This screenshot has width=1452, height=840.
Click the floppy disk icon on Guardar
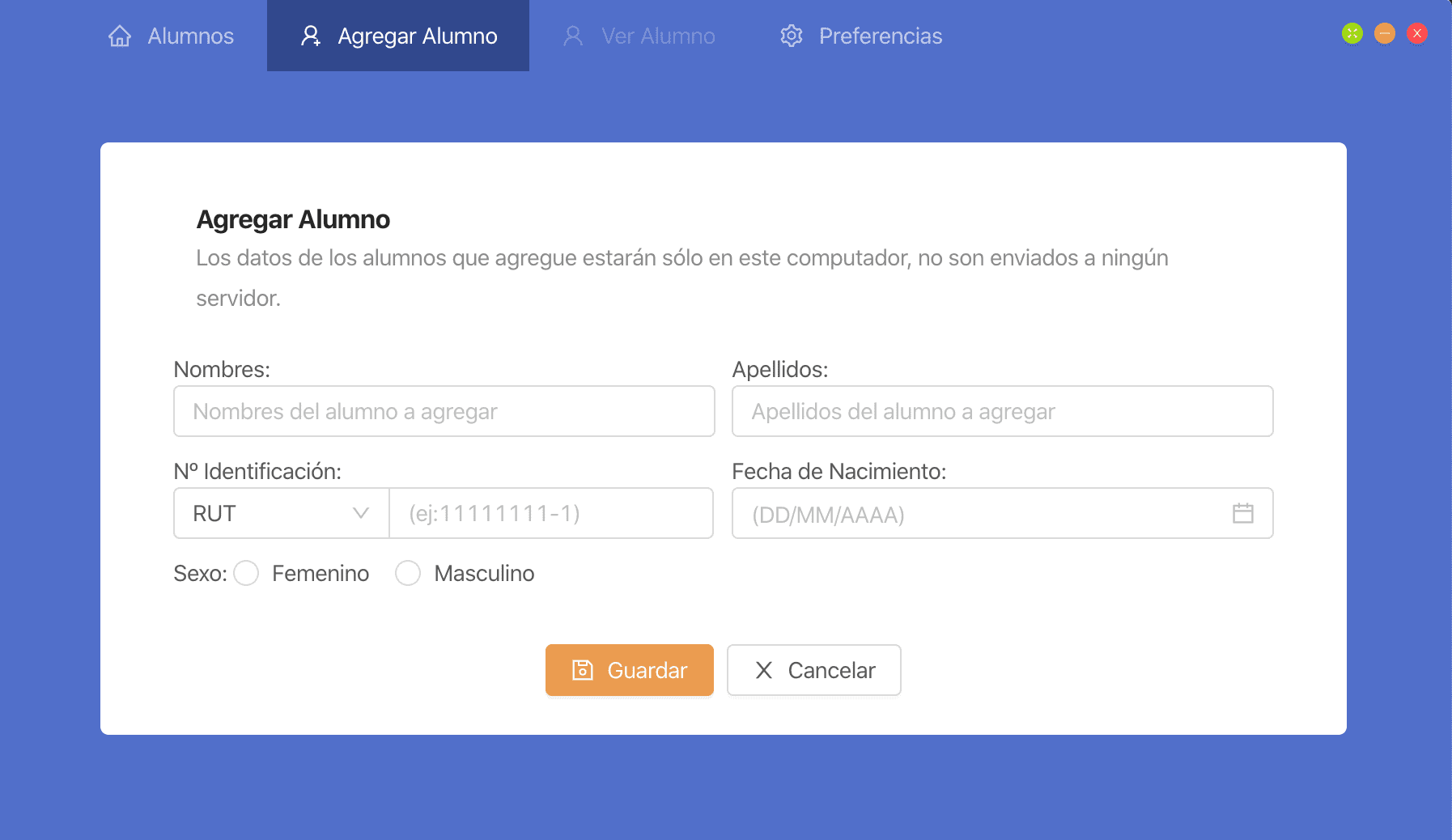(583, 670)
